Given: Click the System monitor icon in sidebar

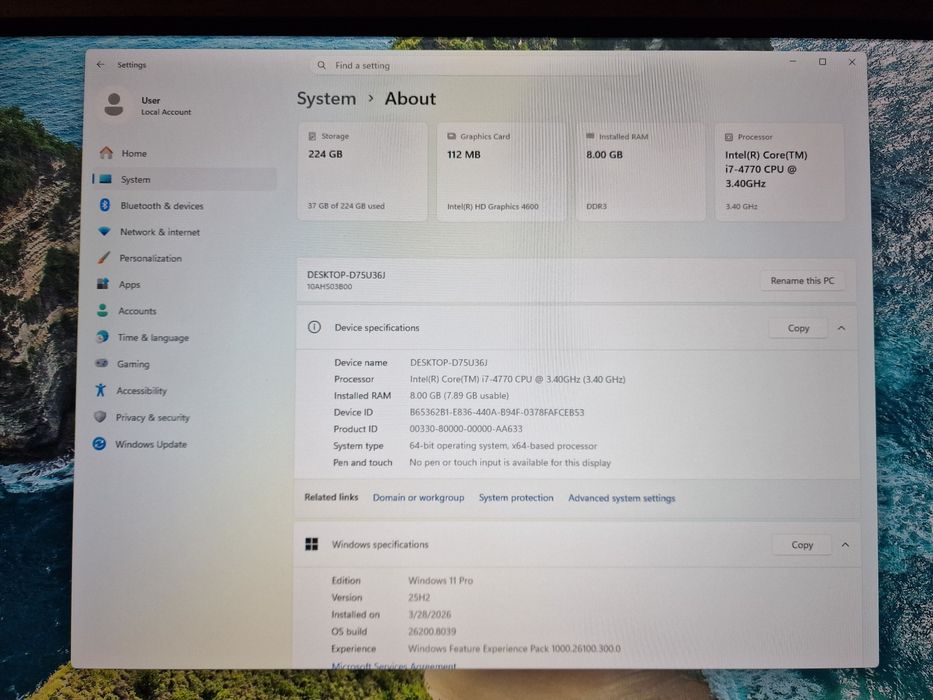Looking at the screenshot, I should click(105, 179).
